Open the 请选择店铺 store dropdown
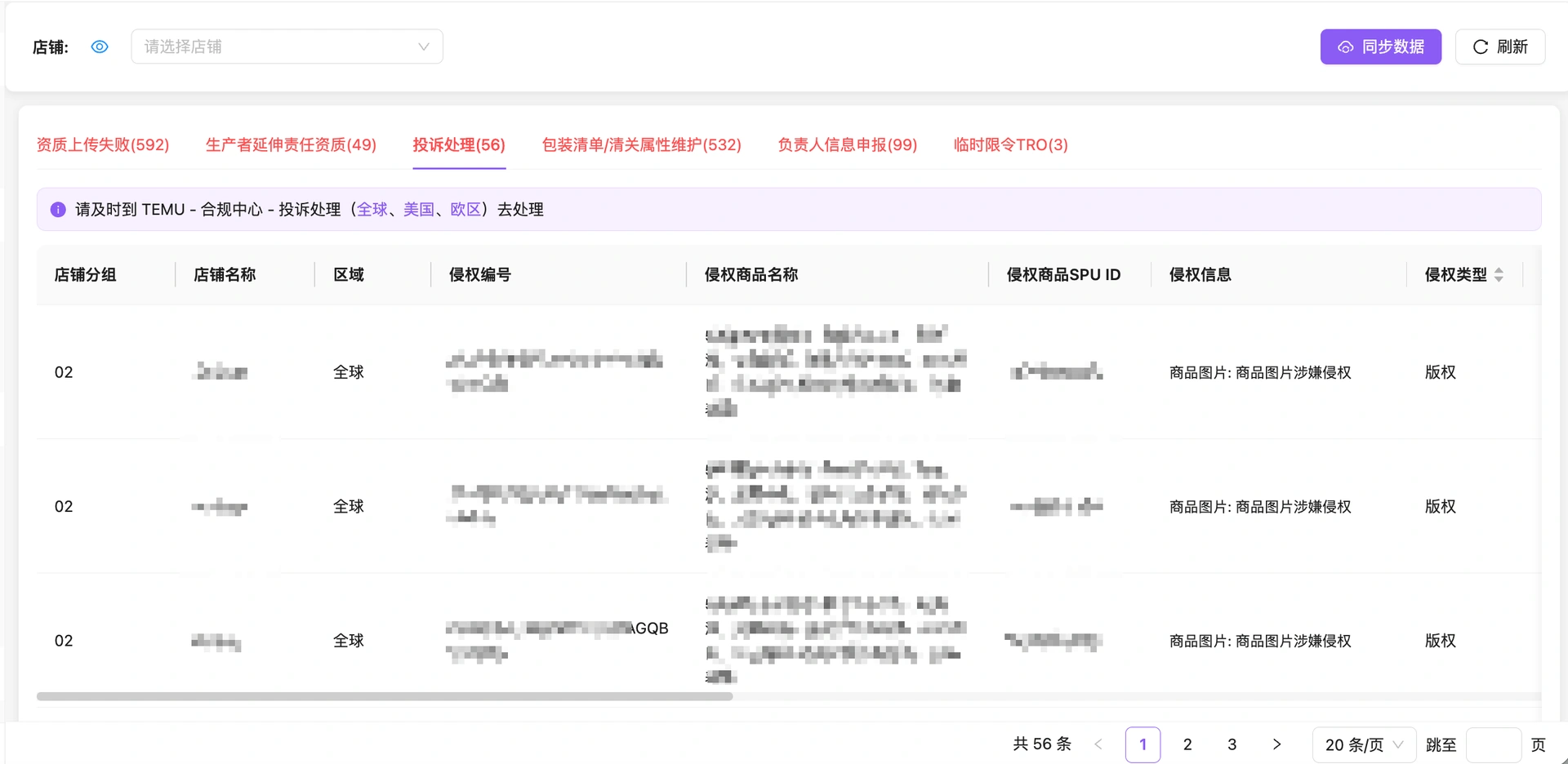Image resolution: width=1568 pixels, height=764 pixels. pyautogui.click(x=287, y=47)
